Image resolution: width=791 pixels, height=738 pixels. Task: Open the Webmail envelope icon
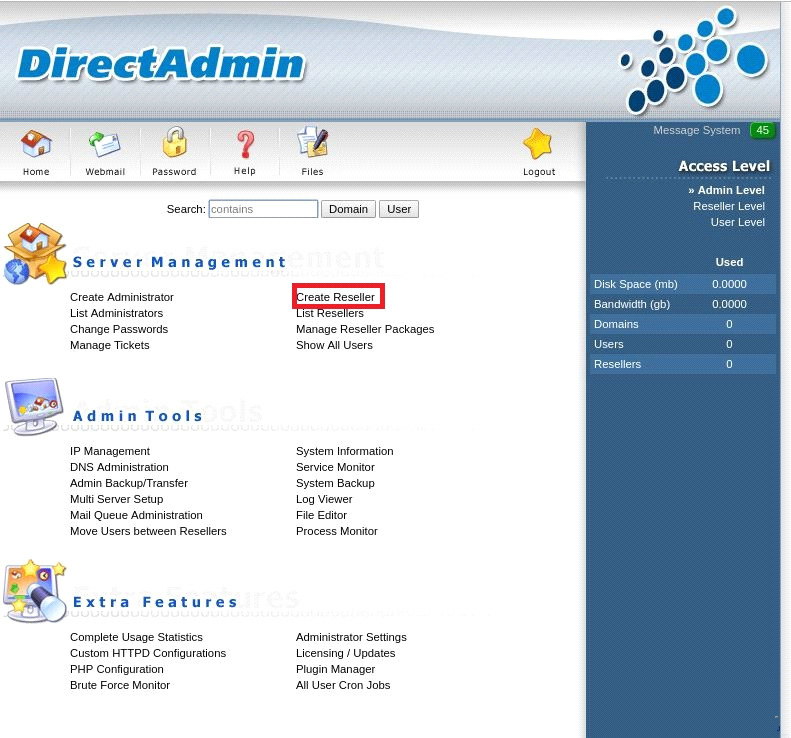click(104, 146)
